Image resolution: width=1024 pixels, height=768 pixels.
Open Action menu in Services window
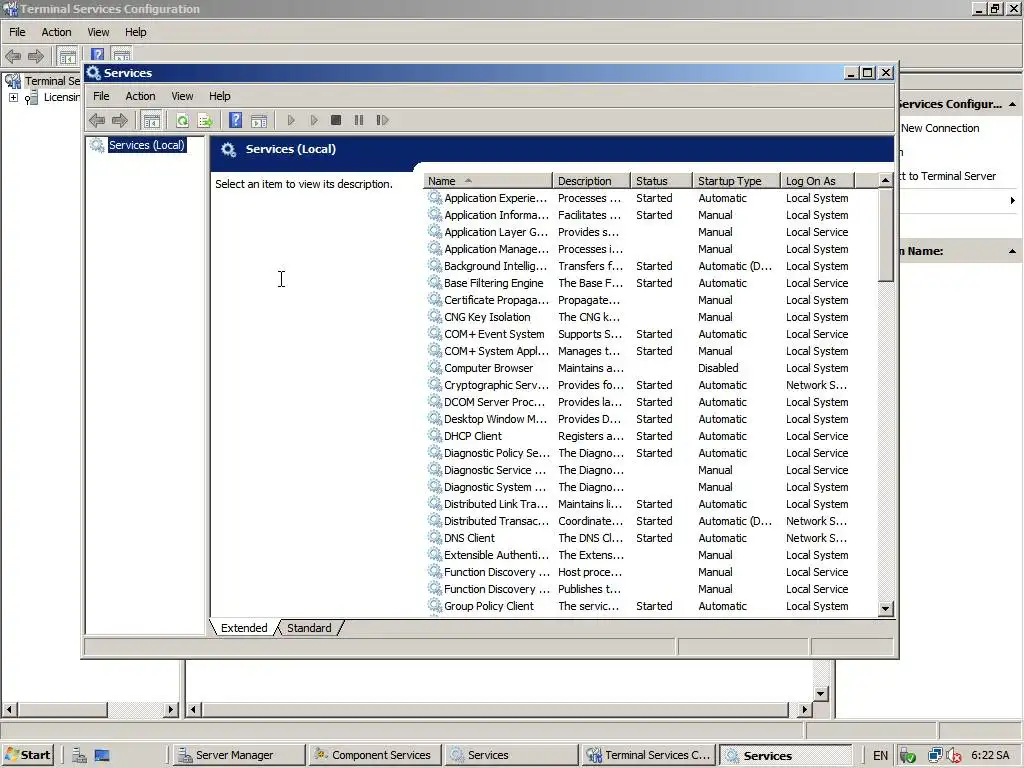pyautogui.click(x=140, y=96)
